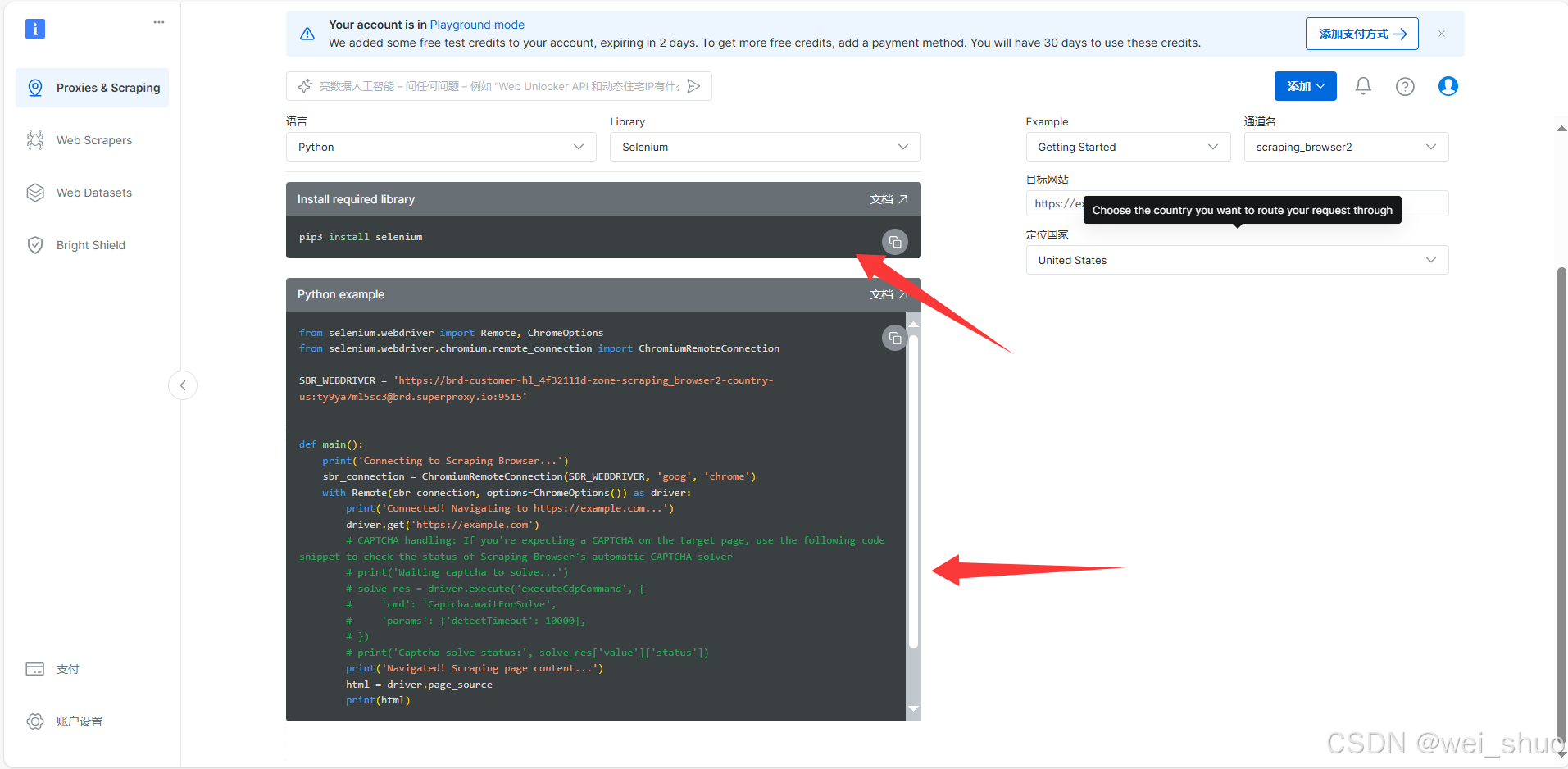
Task: Open the Example Getting Started dropdown
Action: (1129, 147)
